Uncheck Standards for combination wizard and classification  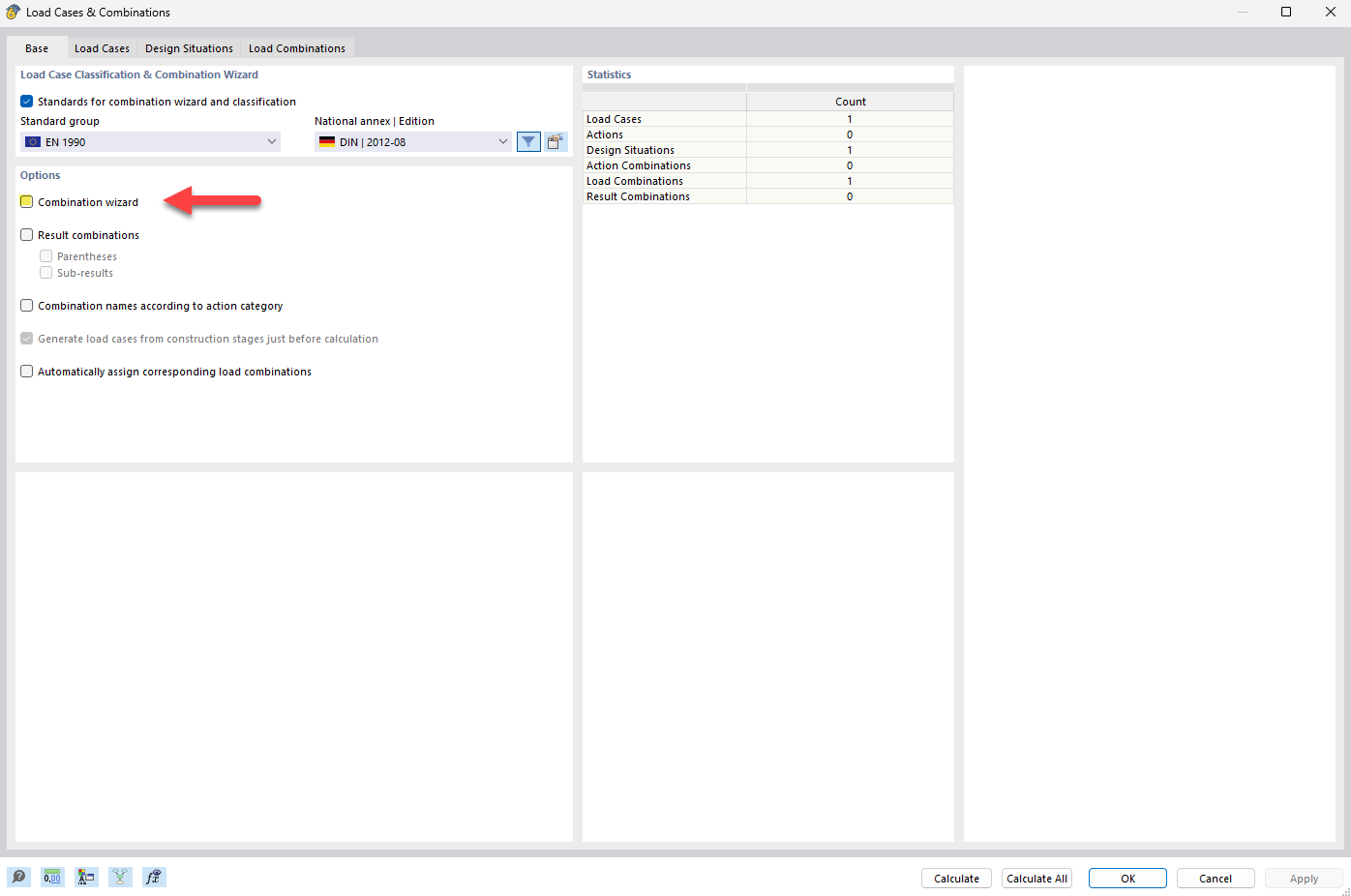(26, 101)
